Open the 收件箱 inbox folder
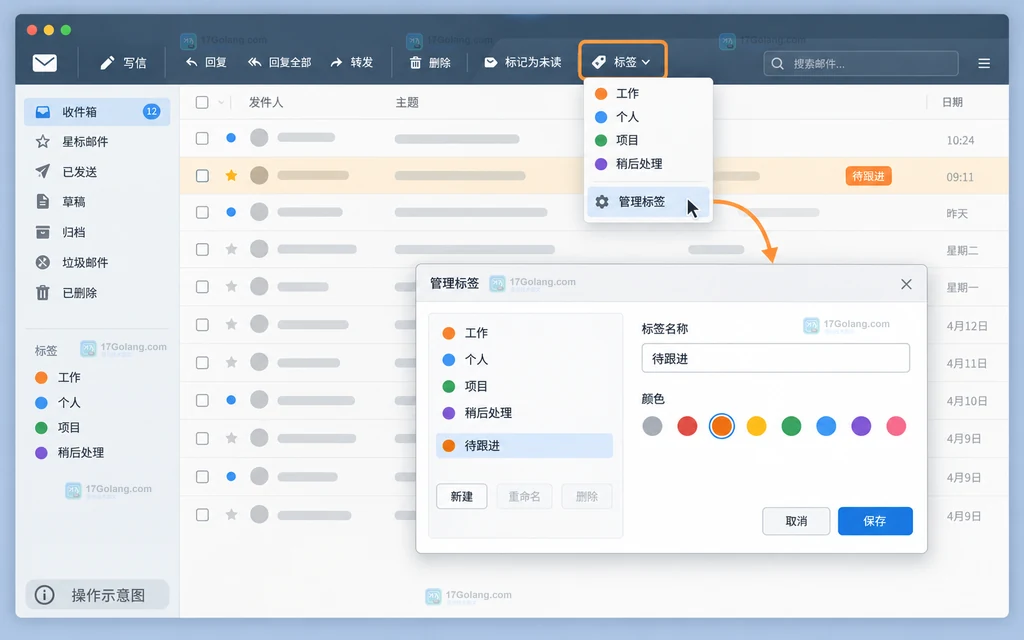1024x640 pixels. pyautogui.click(x=97, y=112)
